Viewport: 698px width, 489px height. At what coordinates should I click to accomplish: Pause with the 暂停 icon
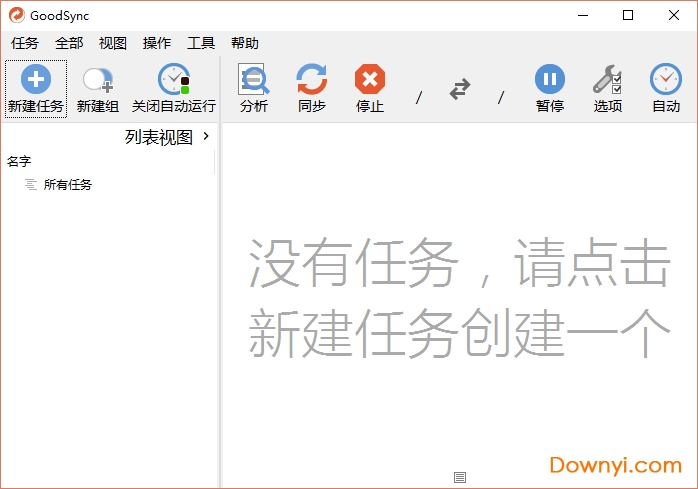point(549,80)
